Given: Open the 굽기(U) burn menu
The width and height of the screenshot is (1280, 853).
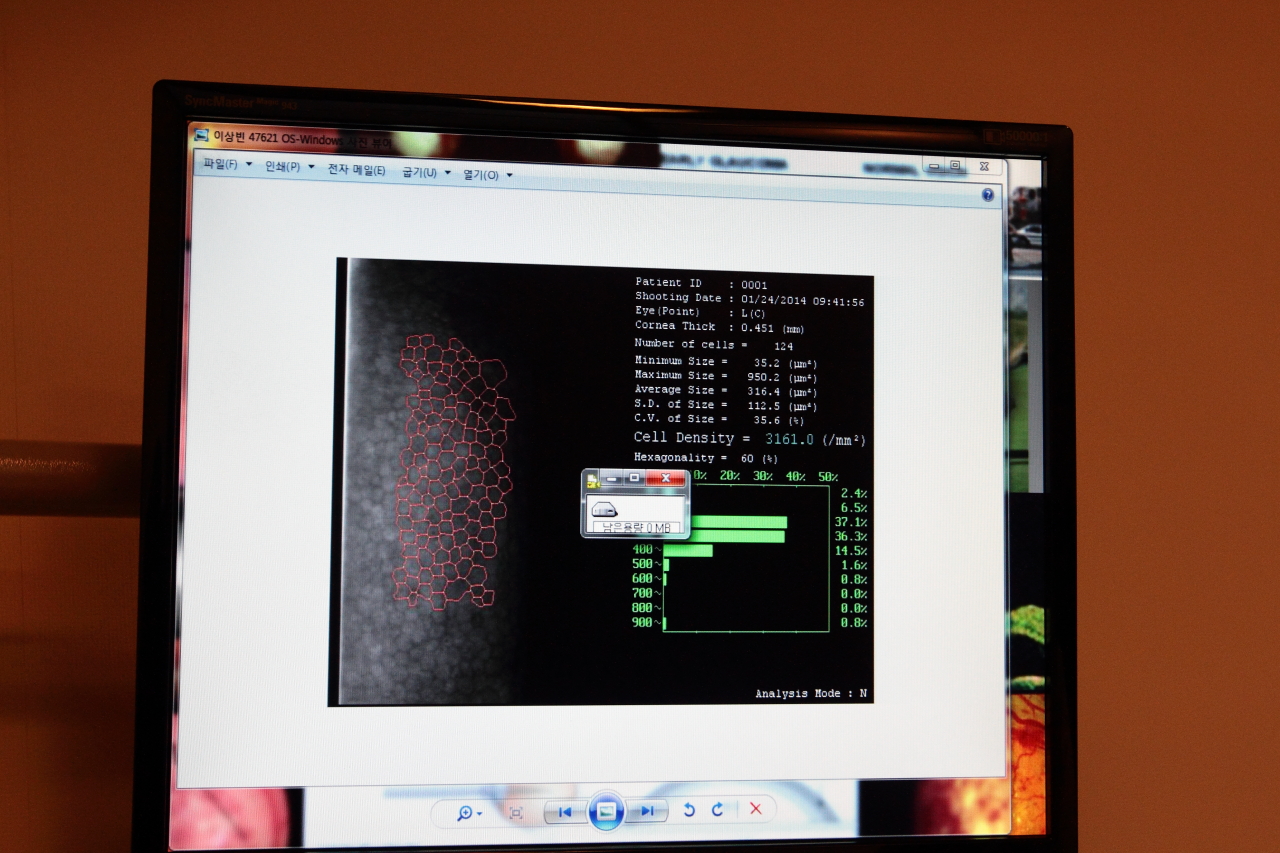Looking at the screenshot, I should [425, 172].
